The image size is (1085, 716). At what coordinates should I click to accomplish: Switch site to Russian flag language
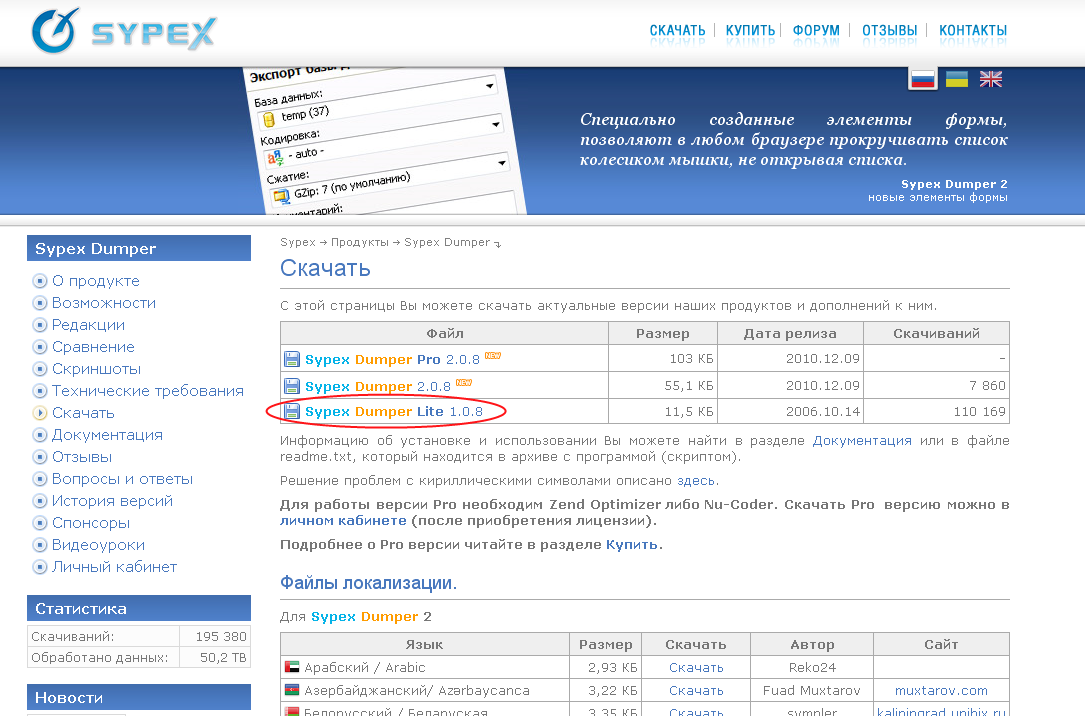[922, 79]
